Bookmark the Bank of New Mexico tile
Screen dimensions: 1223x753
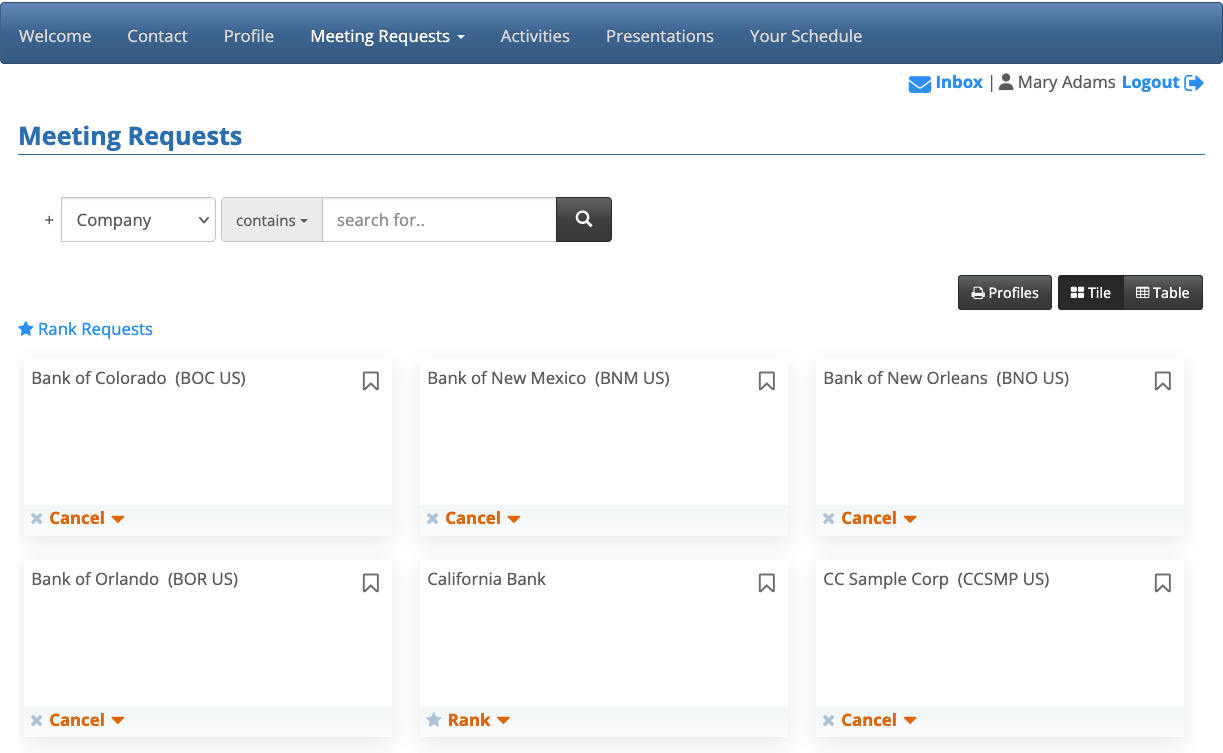click(767, 381)
